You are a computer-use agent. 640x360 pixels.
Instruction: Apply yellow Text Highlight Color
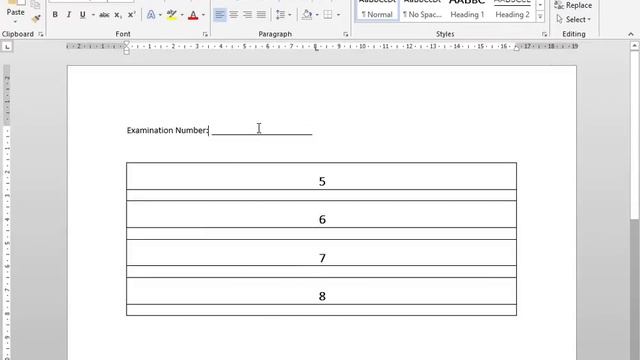click(172, 15)
